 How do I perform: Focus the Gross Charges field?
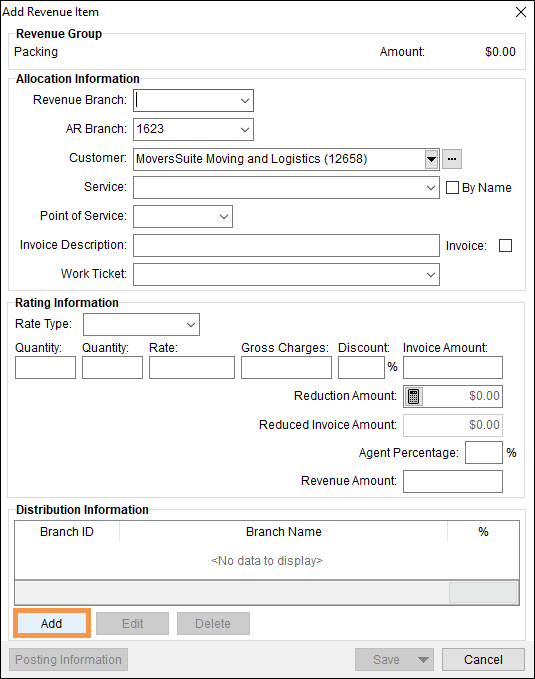(x=286, y=368)
